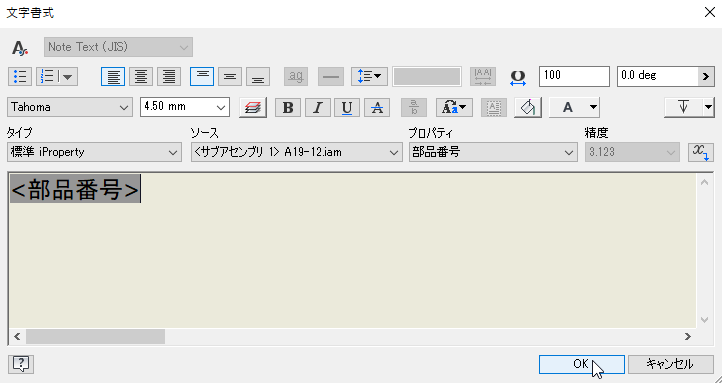Set bottom vertical justification

click(258, 76)
